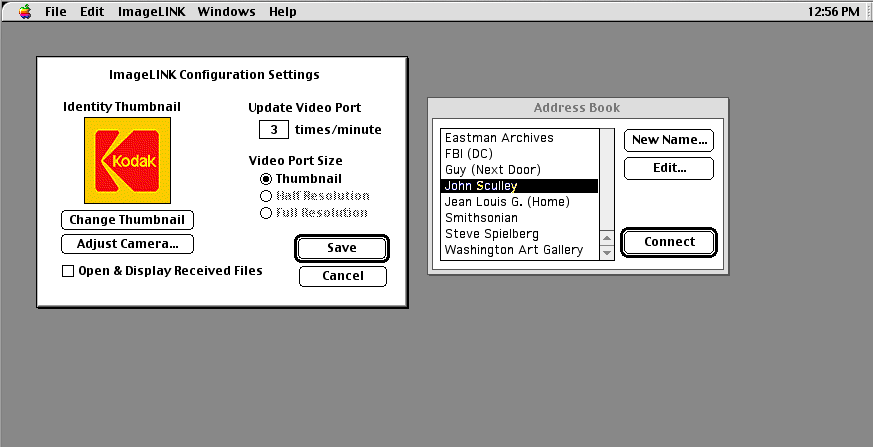Viewport: 873px width, 447px height.
Task: Open the File menu
Action: pos(56,12)
